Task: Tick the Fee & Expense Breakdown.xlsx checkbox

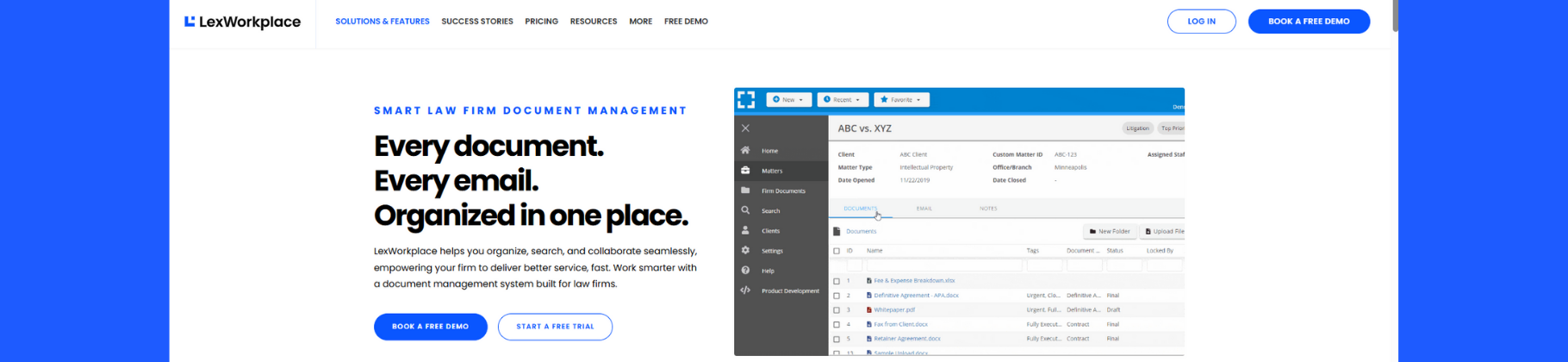Action: click(837, 281)
